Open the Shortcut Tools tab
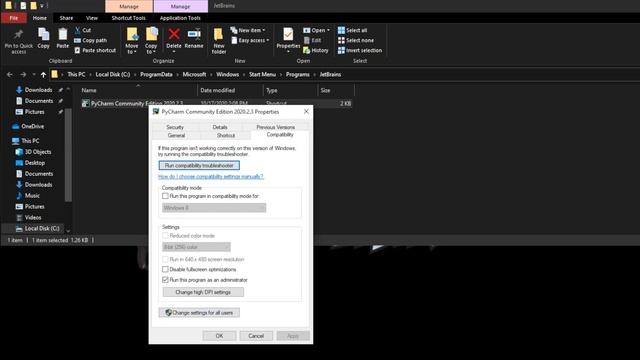This screenshot has width=640, height=360. click(129, 18)
